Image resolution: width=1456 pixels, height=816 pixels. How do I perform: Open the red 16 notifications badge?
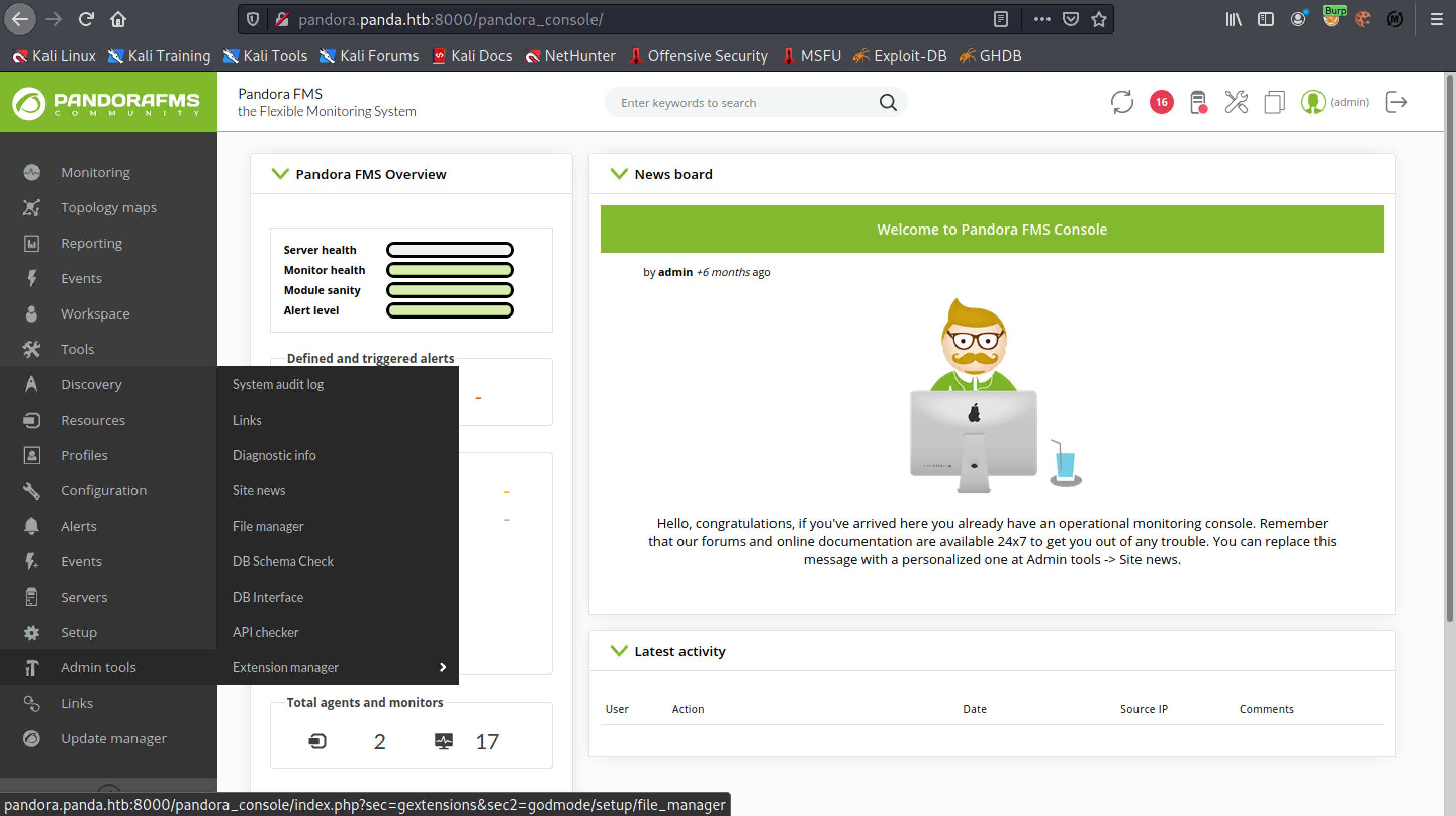click(x=1161, y=102)
